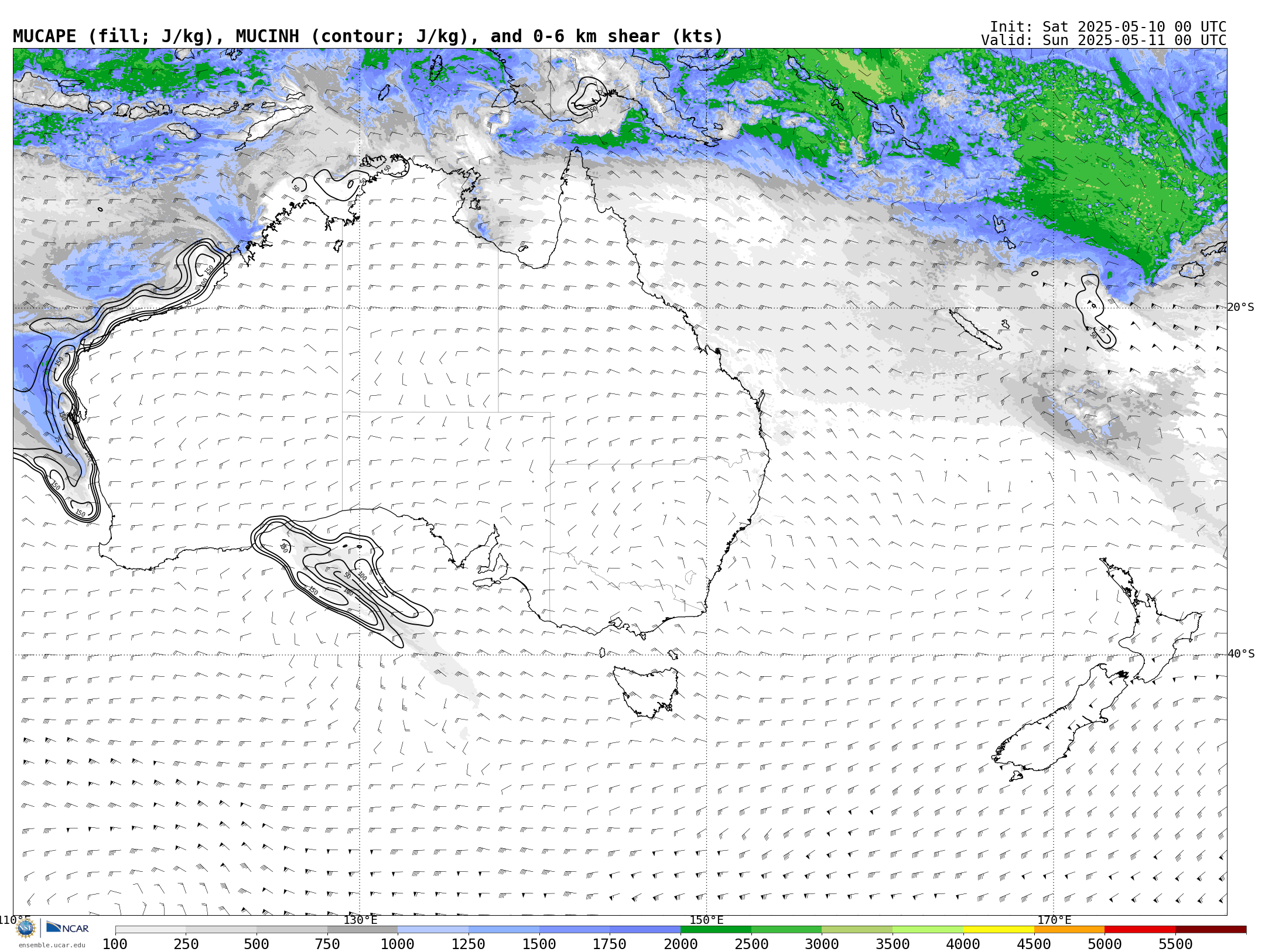Click the NCAR logo
1265x952 pixels.
pyautogui.click(x=67, y=928)
